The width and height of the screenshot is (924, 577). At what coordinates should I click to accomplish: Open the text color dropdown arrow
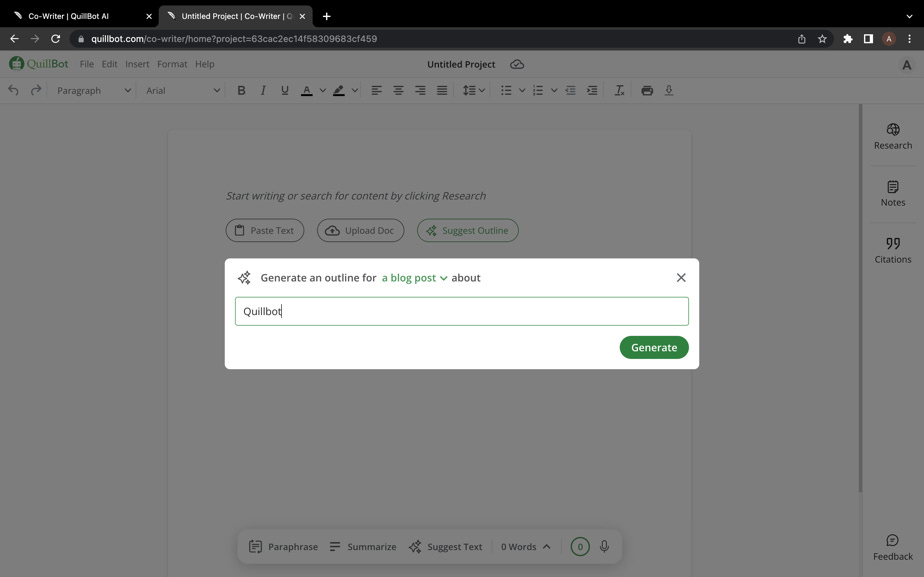(x=322, y=90)
